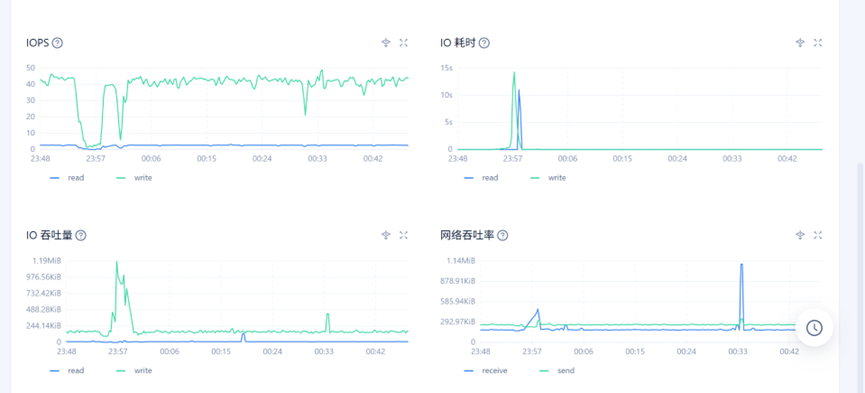Click the help icon next to IO 吞吐量
Viewport: 865px width, 393px height.
81,236
